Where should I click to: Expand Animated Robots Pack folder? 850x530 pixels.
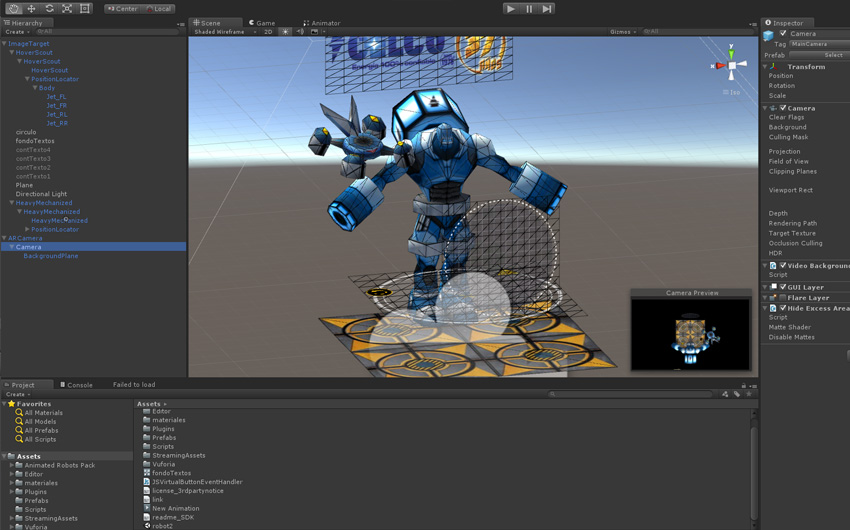pyautogui.click(x=11, y=465)
